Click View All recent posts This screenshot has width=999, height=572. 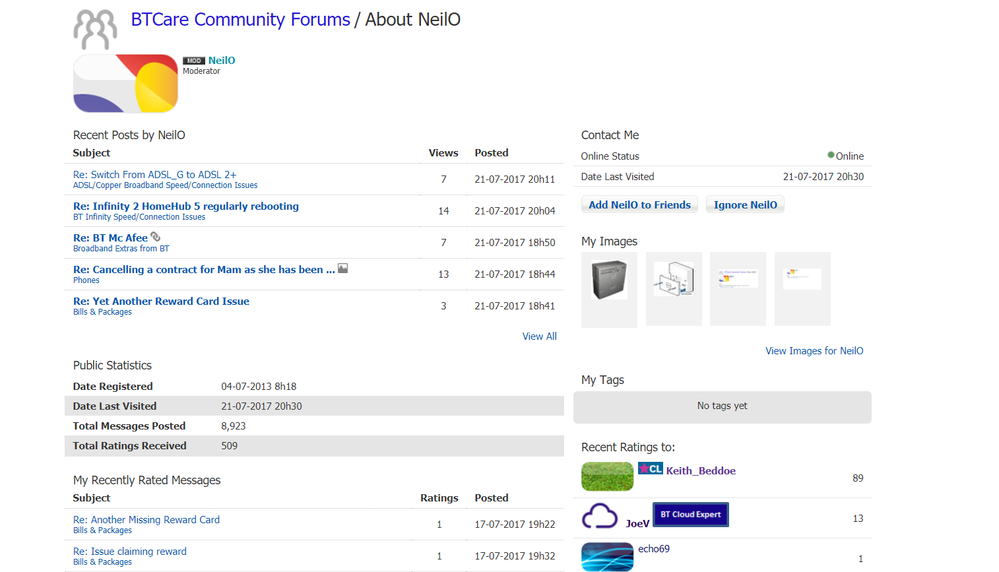click(539, 336)
